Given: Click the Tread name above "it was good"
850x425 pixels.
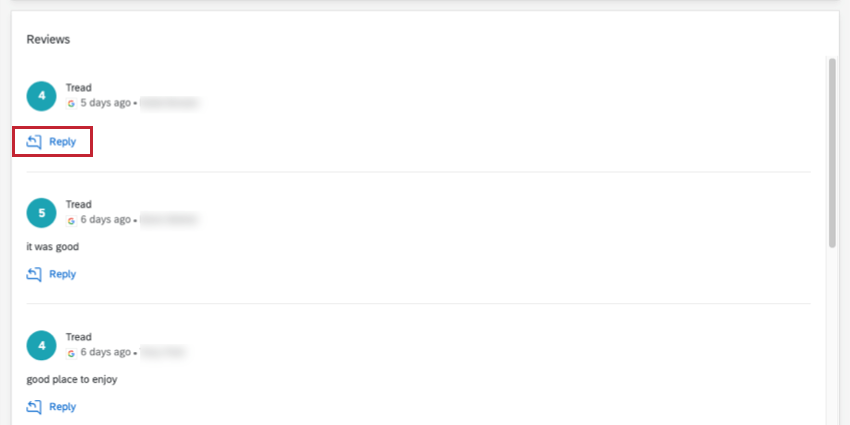Looking at the screenshot, I should click(79, 204).
